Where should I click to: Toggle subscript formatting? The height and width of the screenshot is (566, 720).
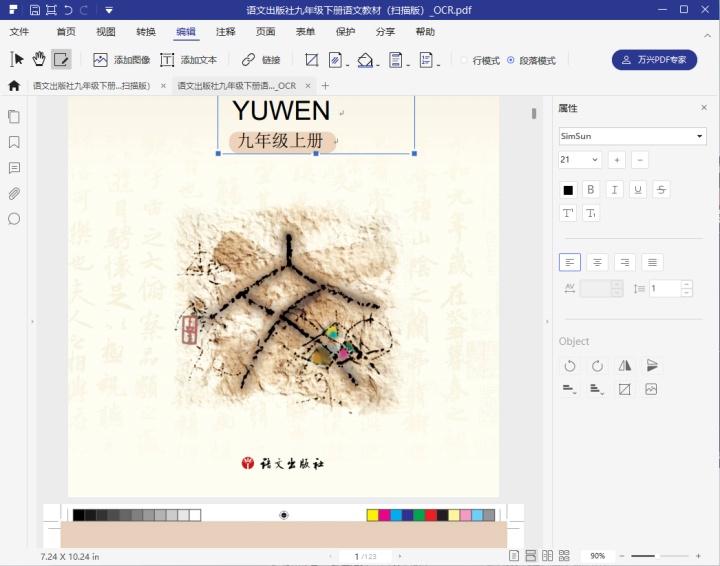pyautogui.click(x=591, y=213)
